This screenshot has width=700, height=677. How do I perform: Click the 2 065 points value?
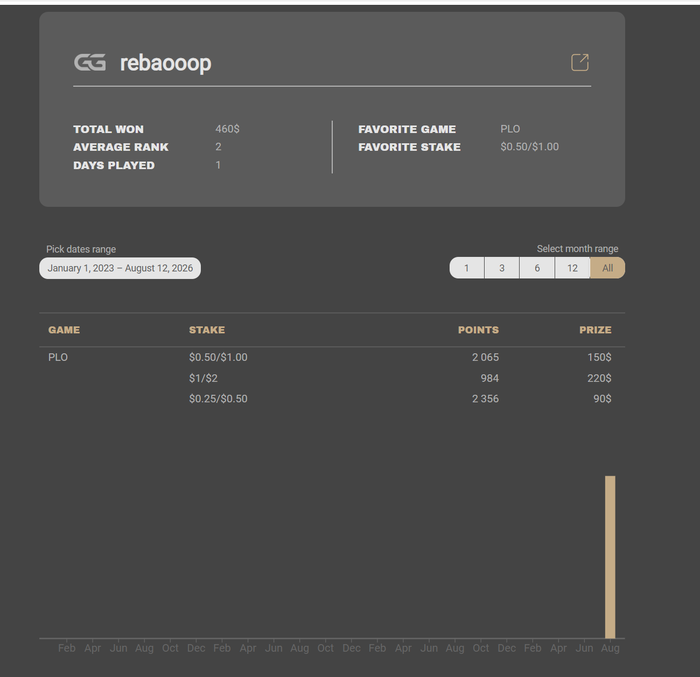485,357
